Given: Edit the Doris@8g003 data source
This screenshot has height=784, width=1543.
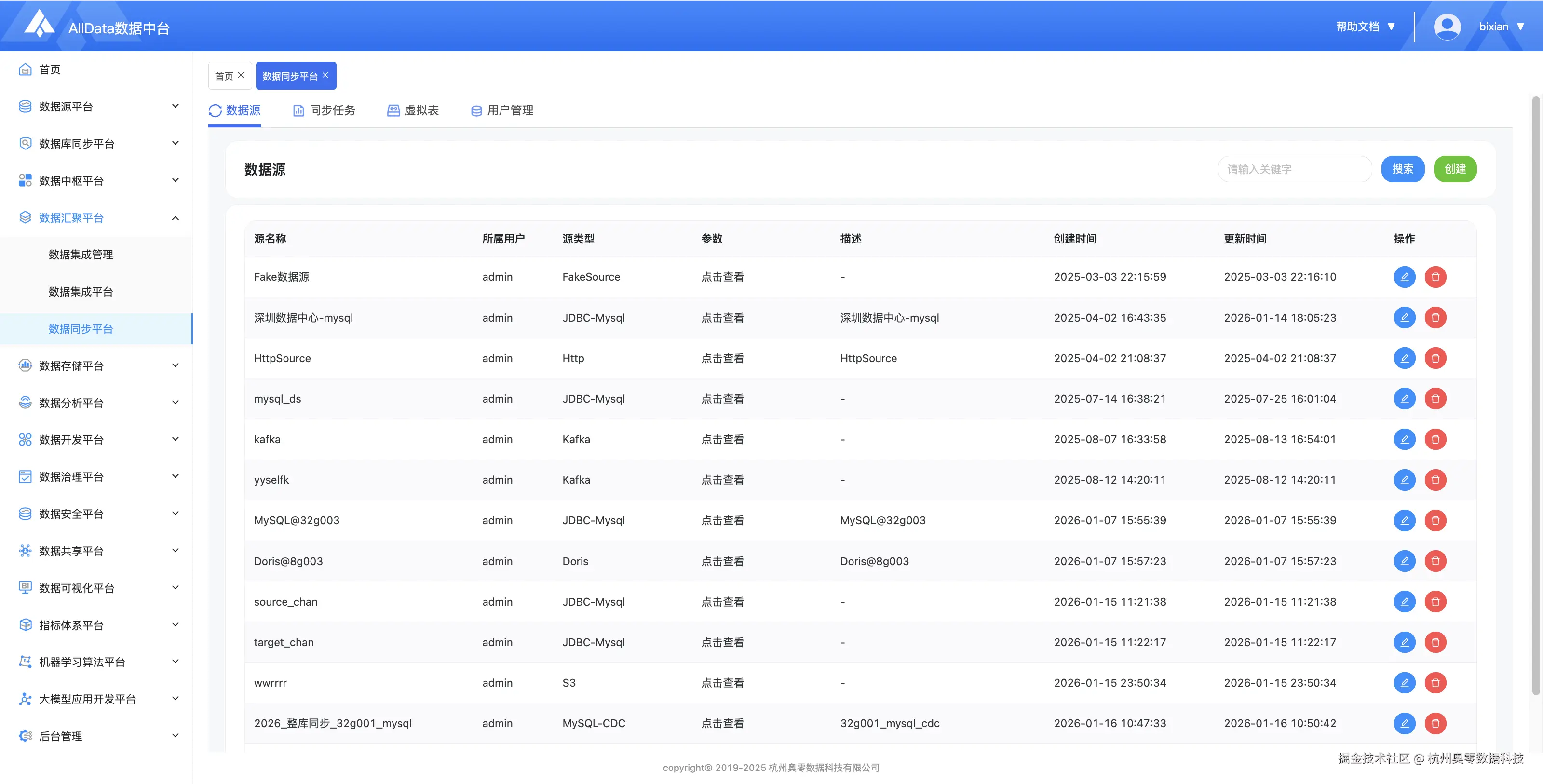Looking at the screenshot, I should click(x=1404, y=561).
